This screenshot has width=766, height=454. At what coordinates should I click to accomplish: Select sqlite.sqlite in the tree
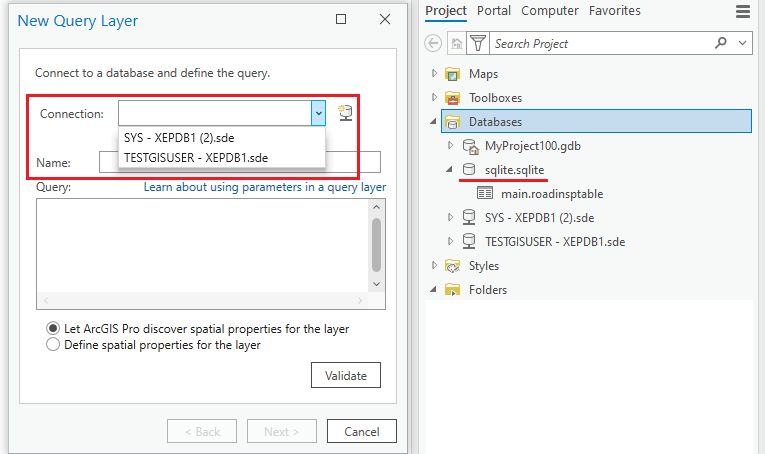[514, 170]
